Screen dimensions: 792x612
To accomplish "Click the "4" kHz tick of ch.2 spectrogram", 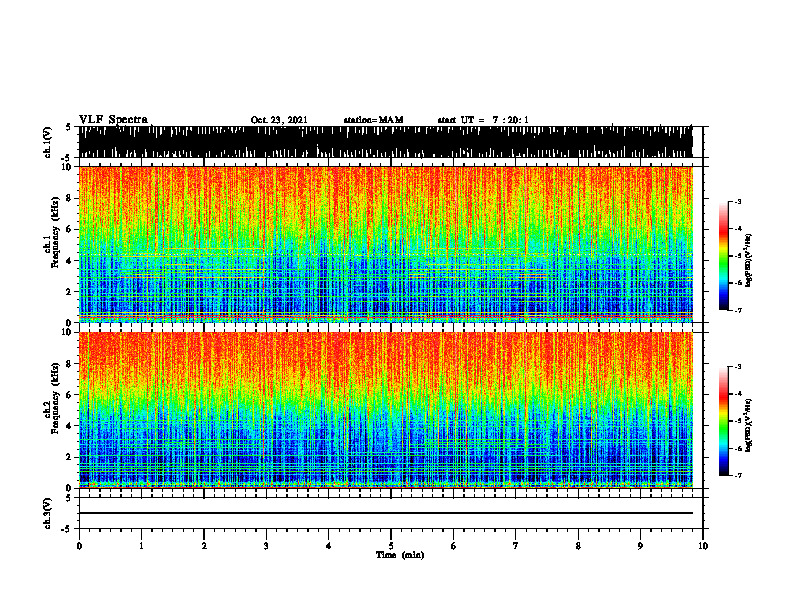I will click(69, 426).
